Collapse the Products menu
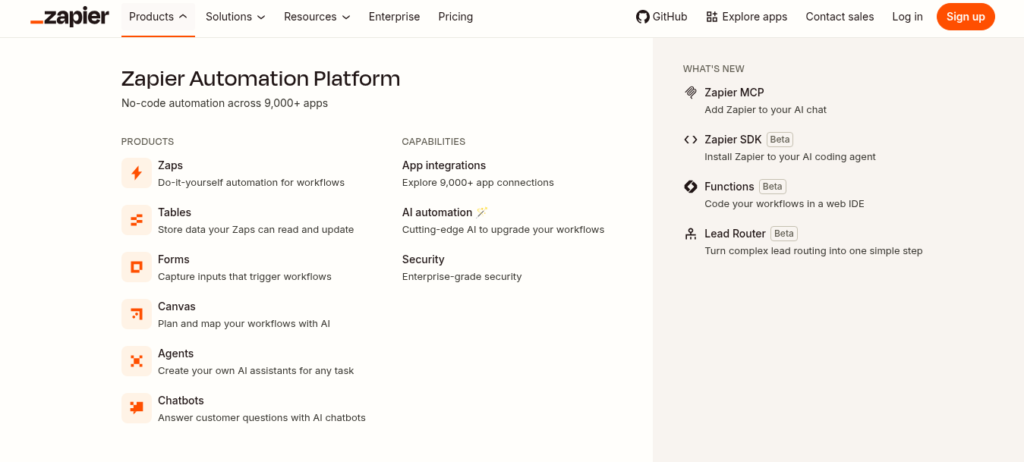 [158, 17]
